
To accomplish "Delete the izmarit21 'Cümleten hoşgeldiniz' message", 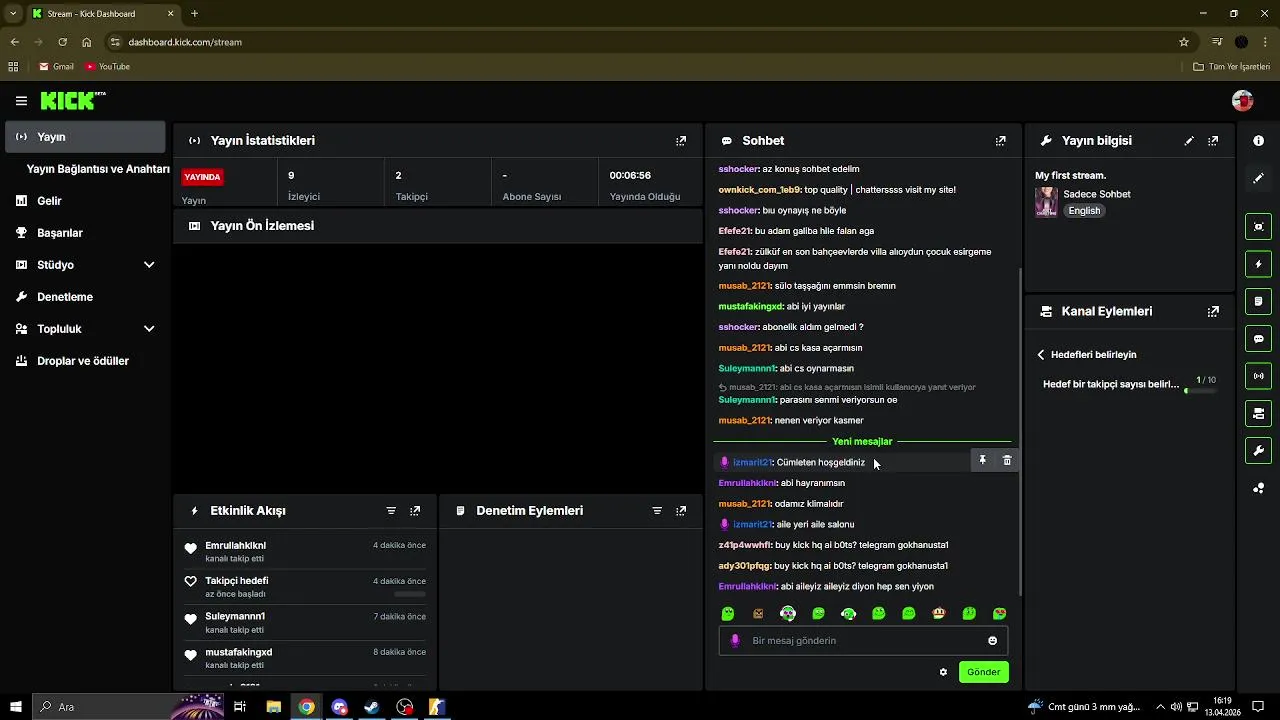I will point(1007,460).
